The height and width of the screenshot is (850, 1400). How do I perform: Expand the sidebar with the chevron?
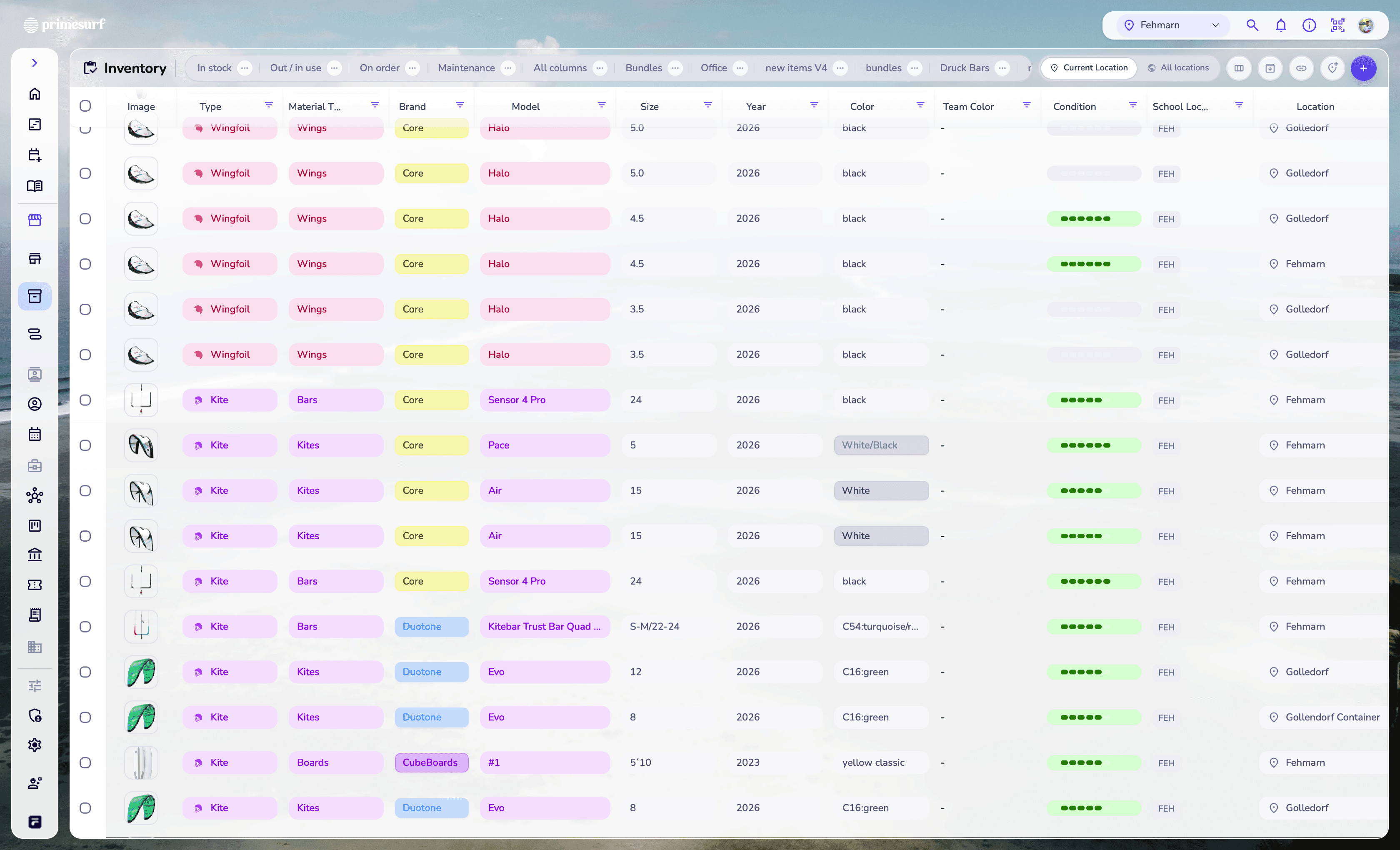pyautogui.click(x=35, y=63)
